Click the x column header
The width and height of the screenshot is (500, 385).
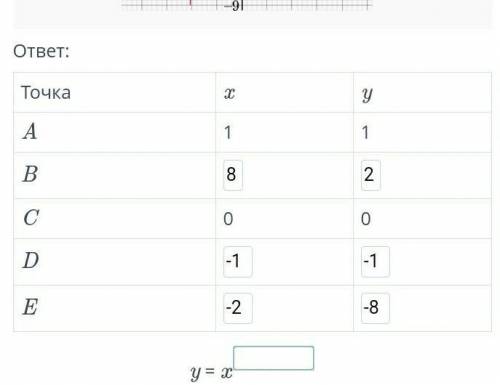coord(229,93)
